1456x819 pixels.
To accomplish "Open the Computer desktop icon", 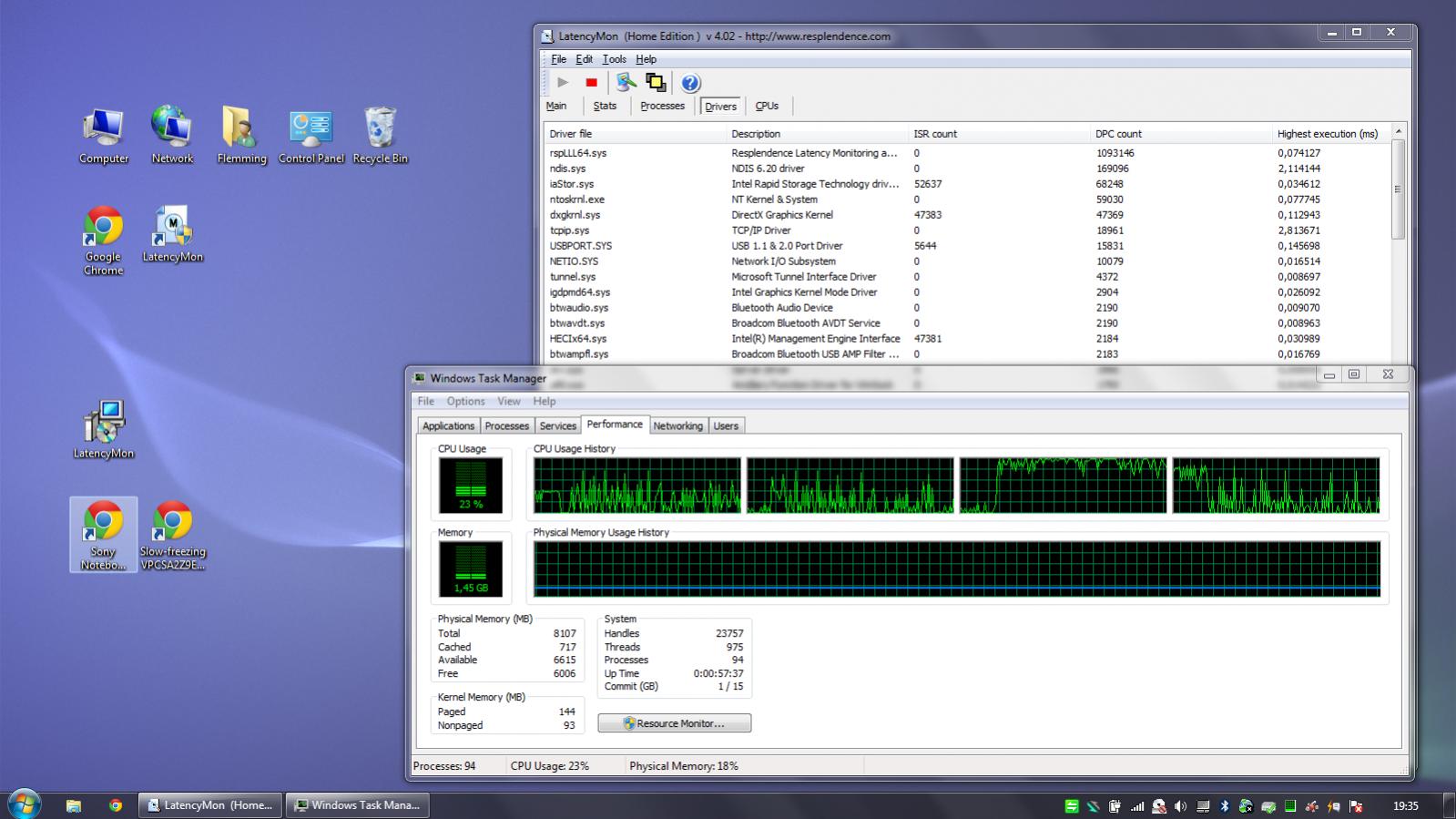I will [104, 135].
